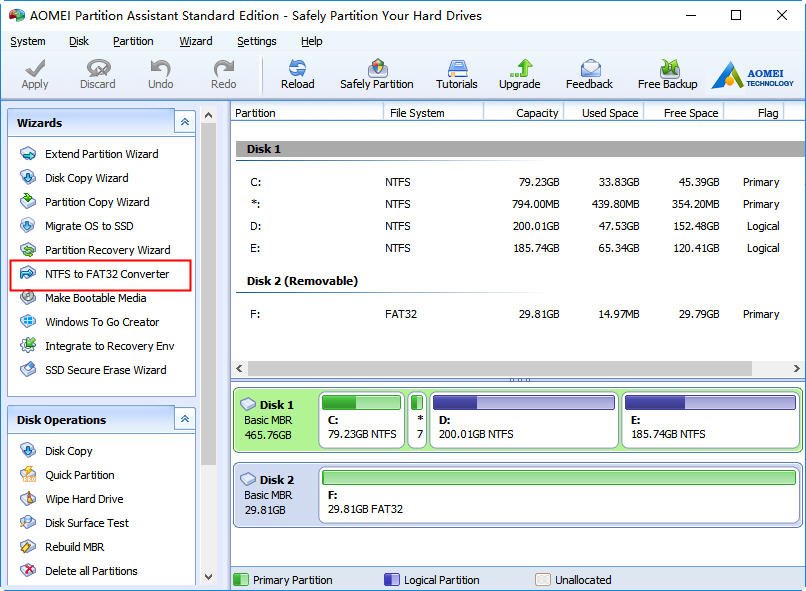Open the Partition menu
Viewport: 806px width, 591px height.
[x=133, y=41]
